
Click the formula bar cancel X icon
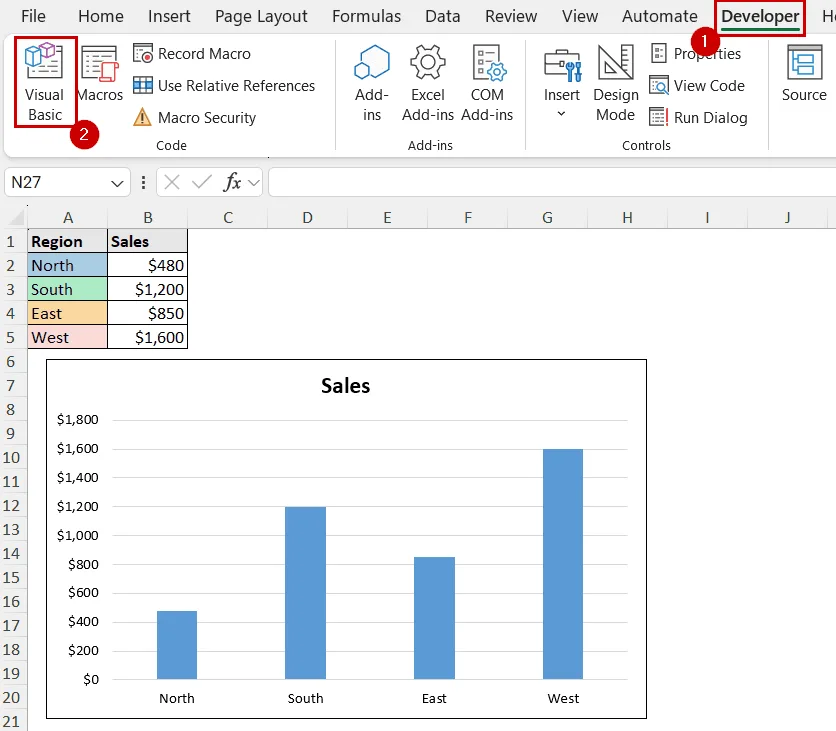pyautogui.click(x=172, y=182)
